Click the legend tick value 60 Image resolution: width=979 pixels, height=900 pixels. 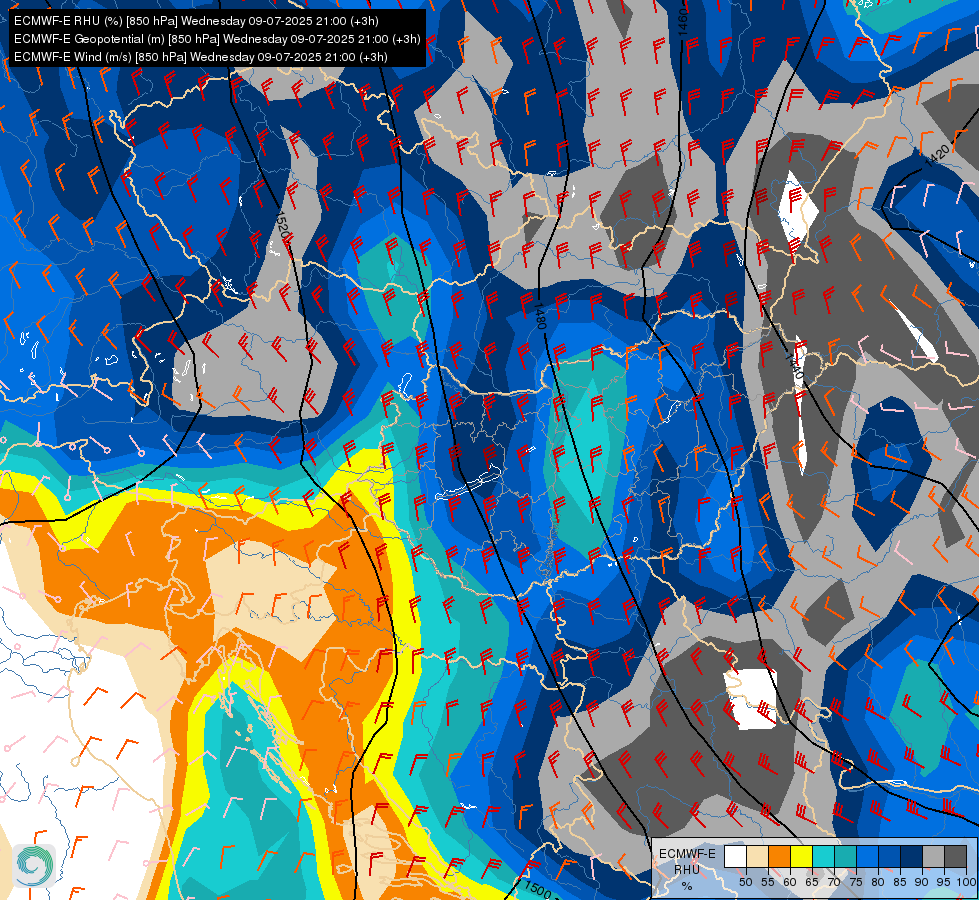[790, 882]
